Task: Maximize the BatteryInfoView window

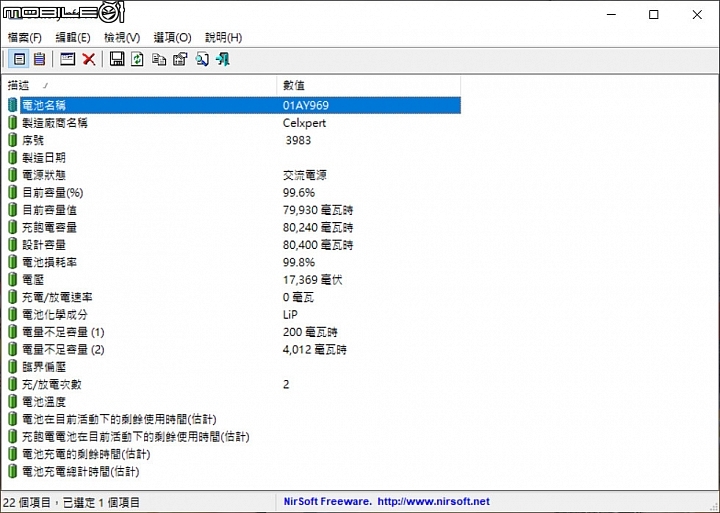Action: click(653, 15)
